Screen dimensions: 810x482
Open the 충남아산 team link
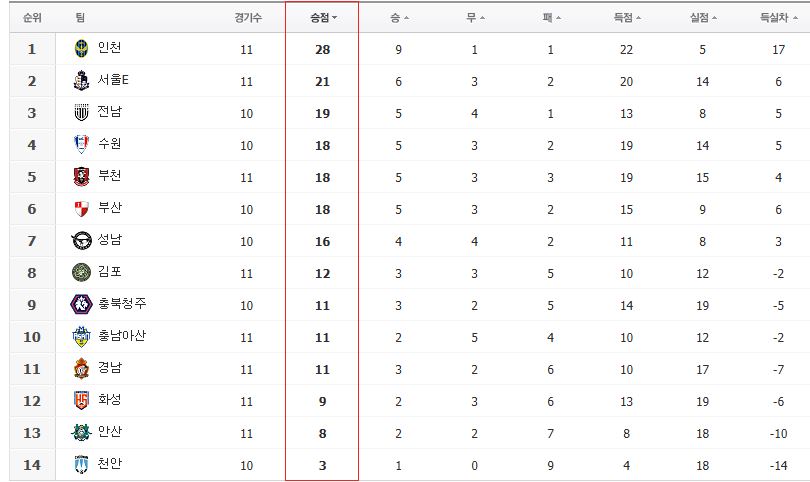tap(122, 336)
